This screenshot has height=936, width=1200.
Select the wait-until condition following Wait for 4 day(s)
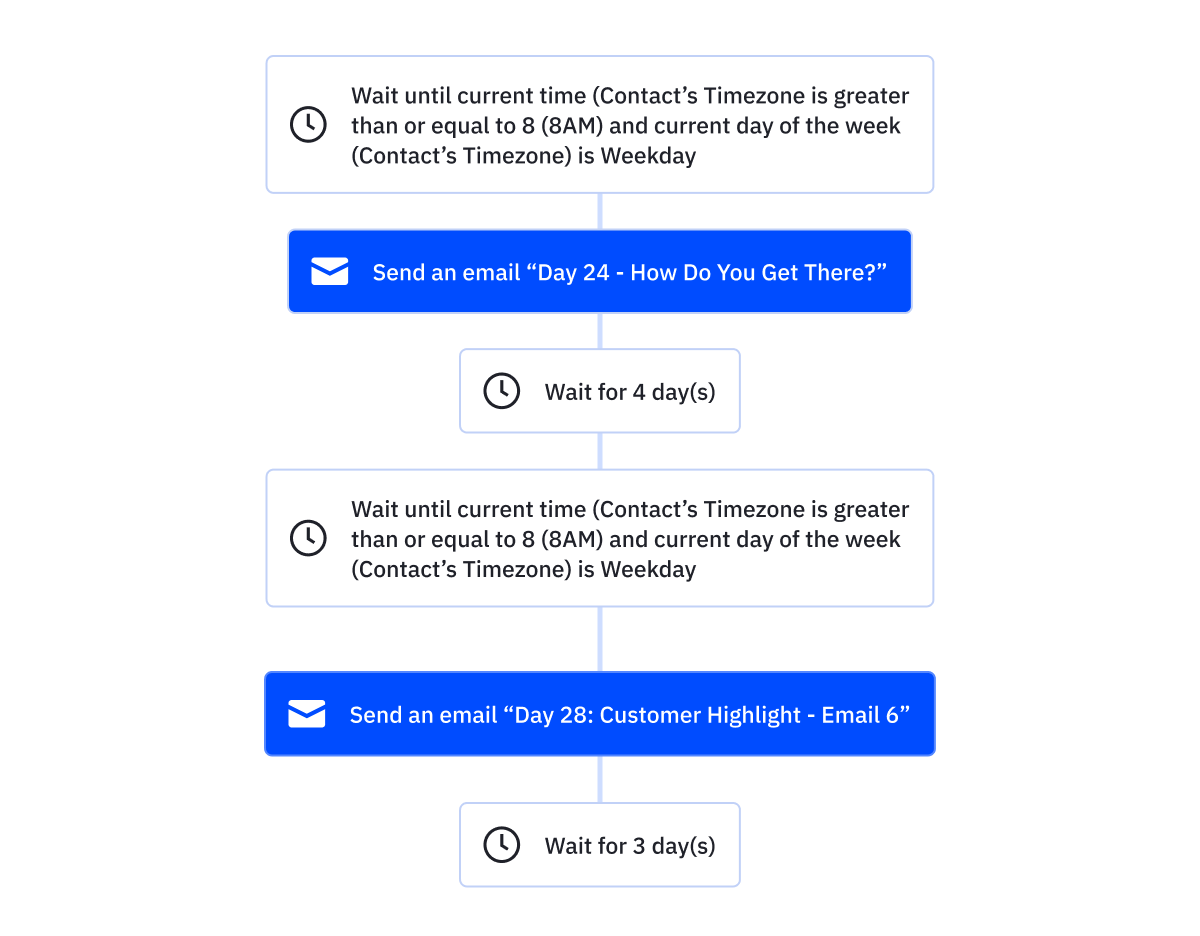click(x=600, y=538)
